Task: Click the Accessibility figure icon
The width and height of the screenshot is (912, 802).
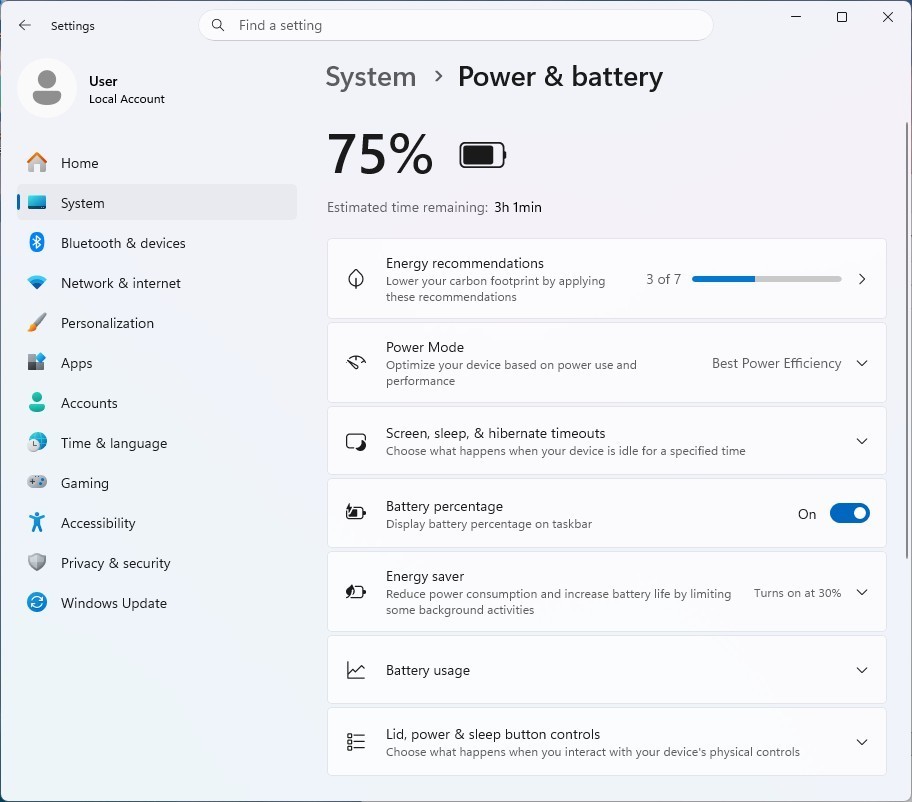Action: 37,522
